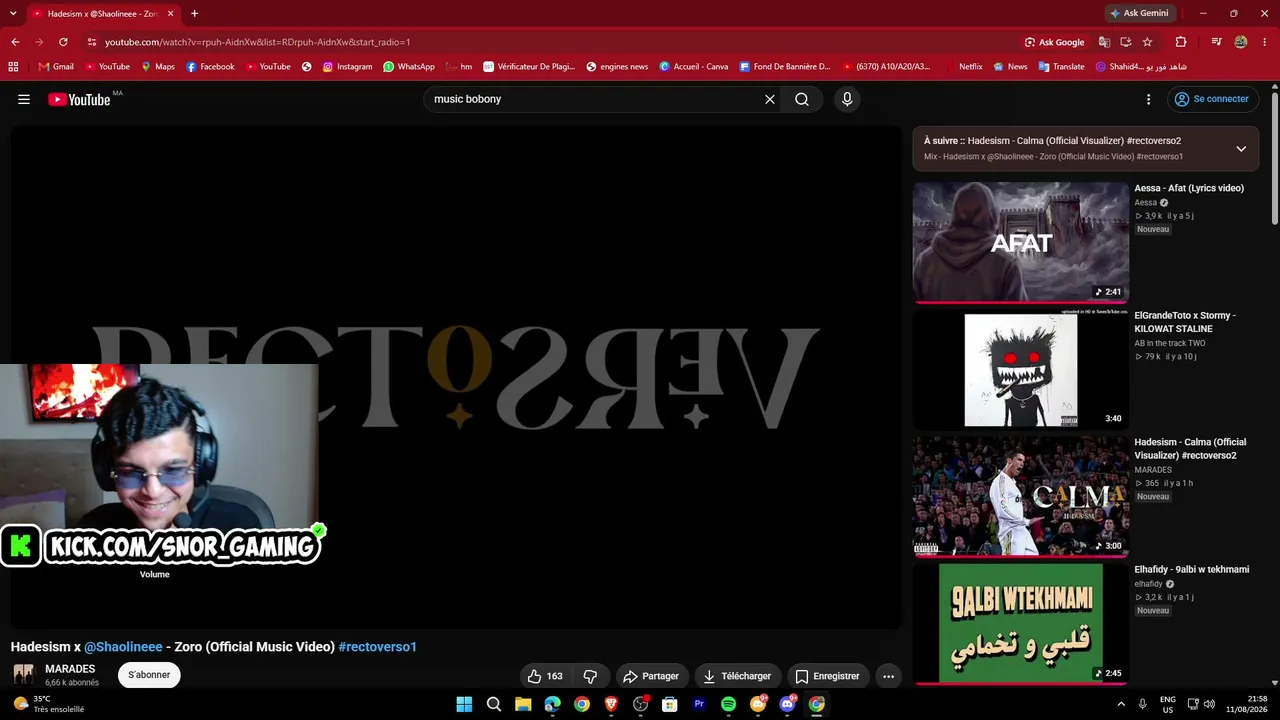Download the video with Télécharger
The width and height of the screenshot is (1280, 720).
(x=738, y=676)
